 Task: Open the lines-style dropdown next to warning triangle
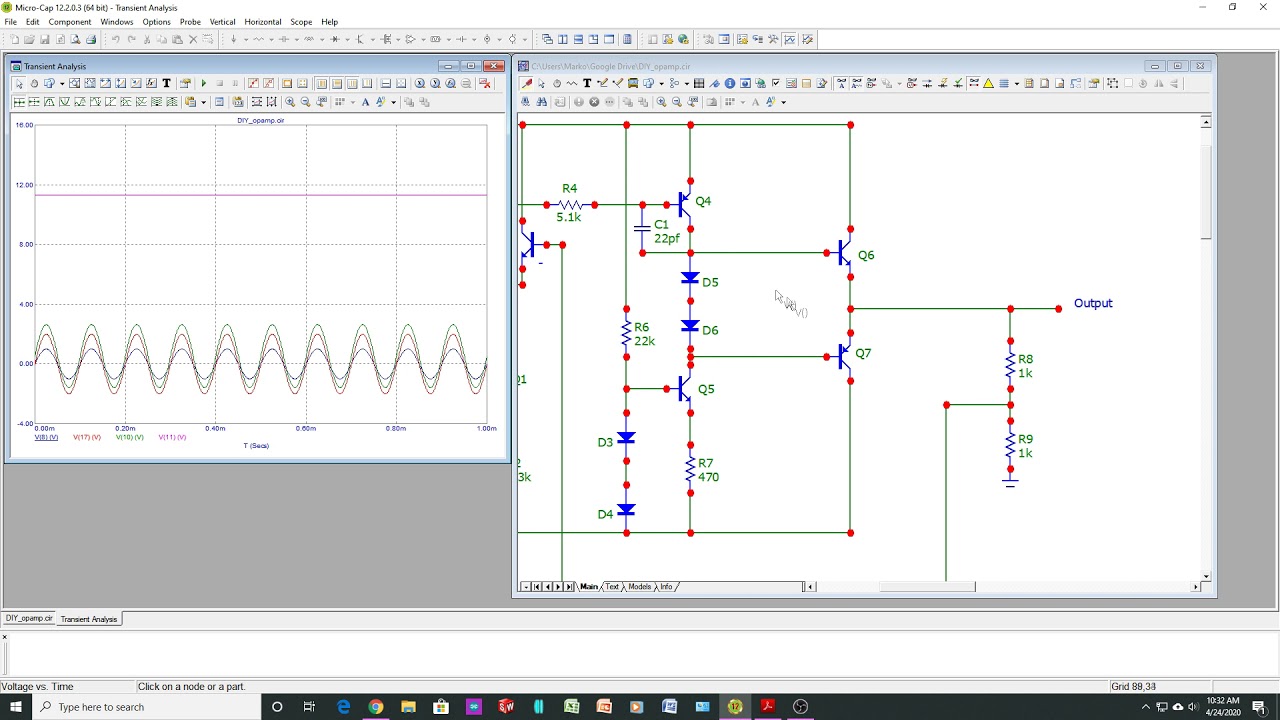click(x=1017, y=83)
